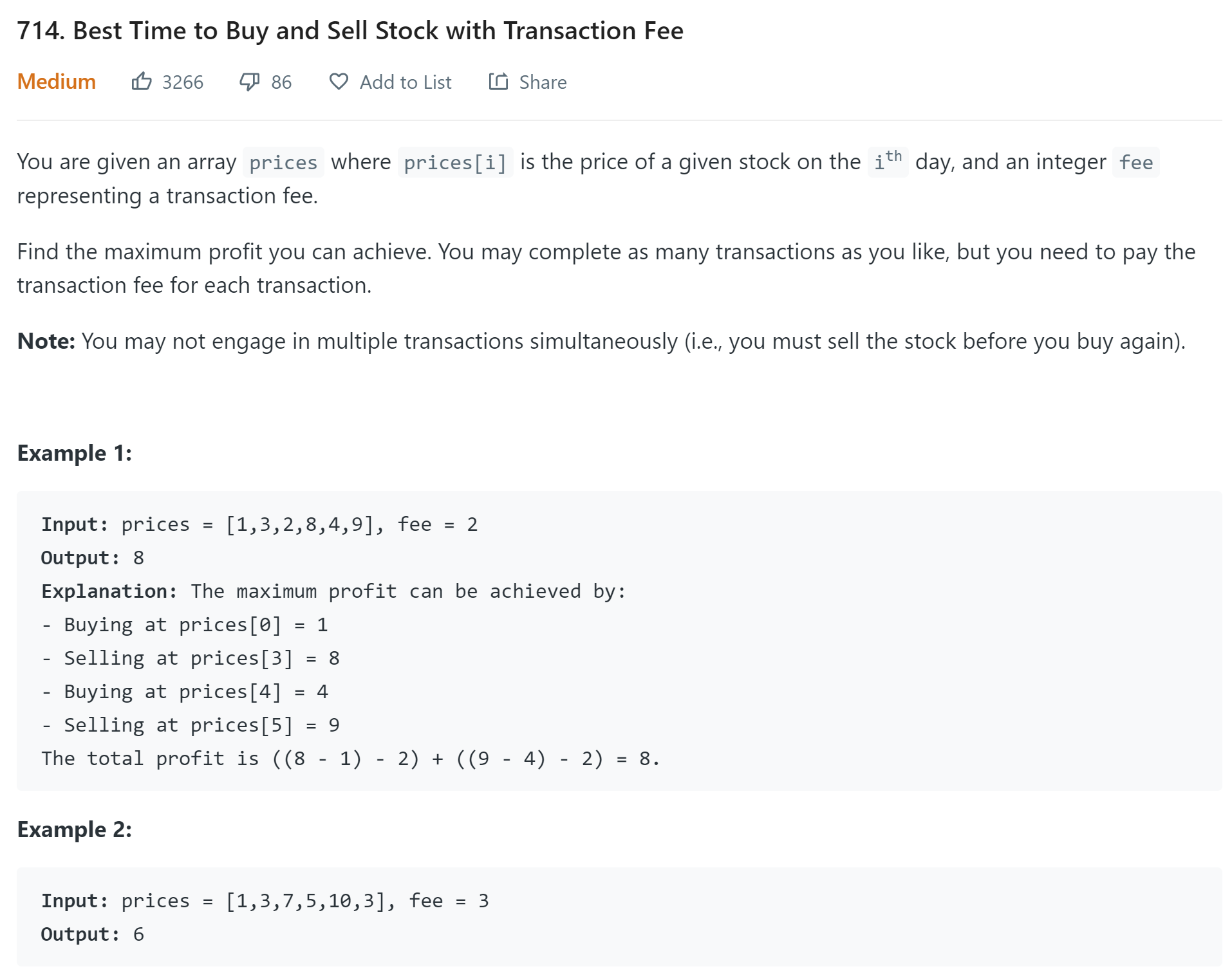Click the Example 1 heading
Viewport: 1232px width, 980px height.
coord(75,453)
